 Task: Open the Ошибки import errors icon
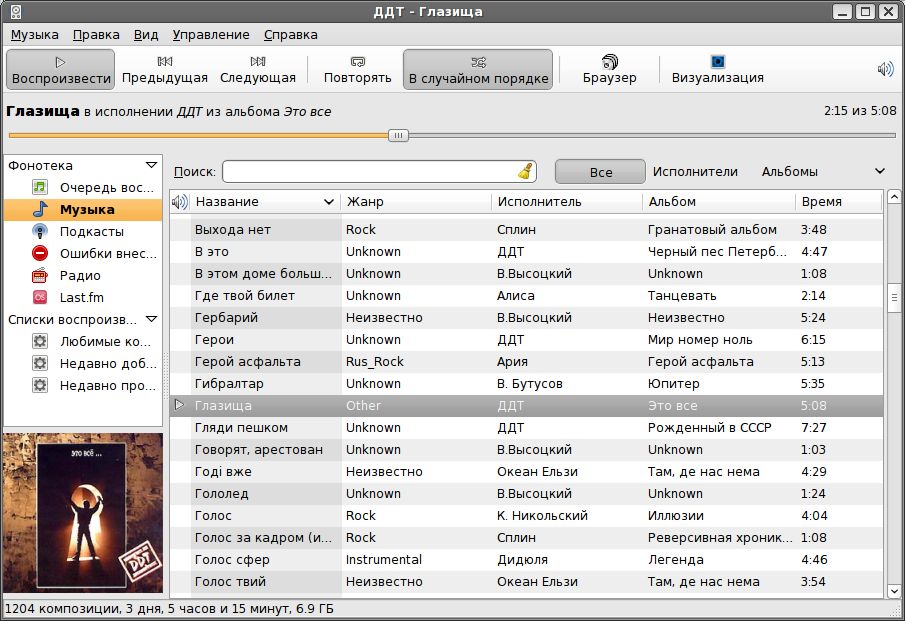[x=40, y=253]
